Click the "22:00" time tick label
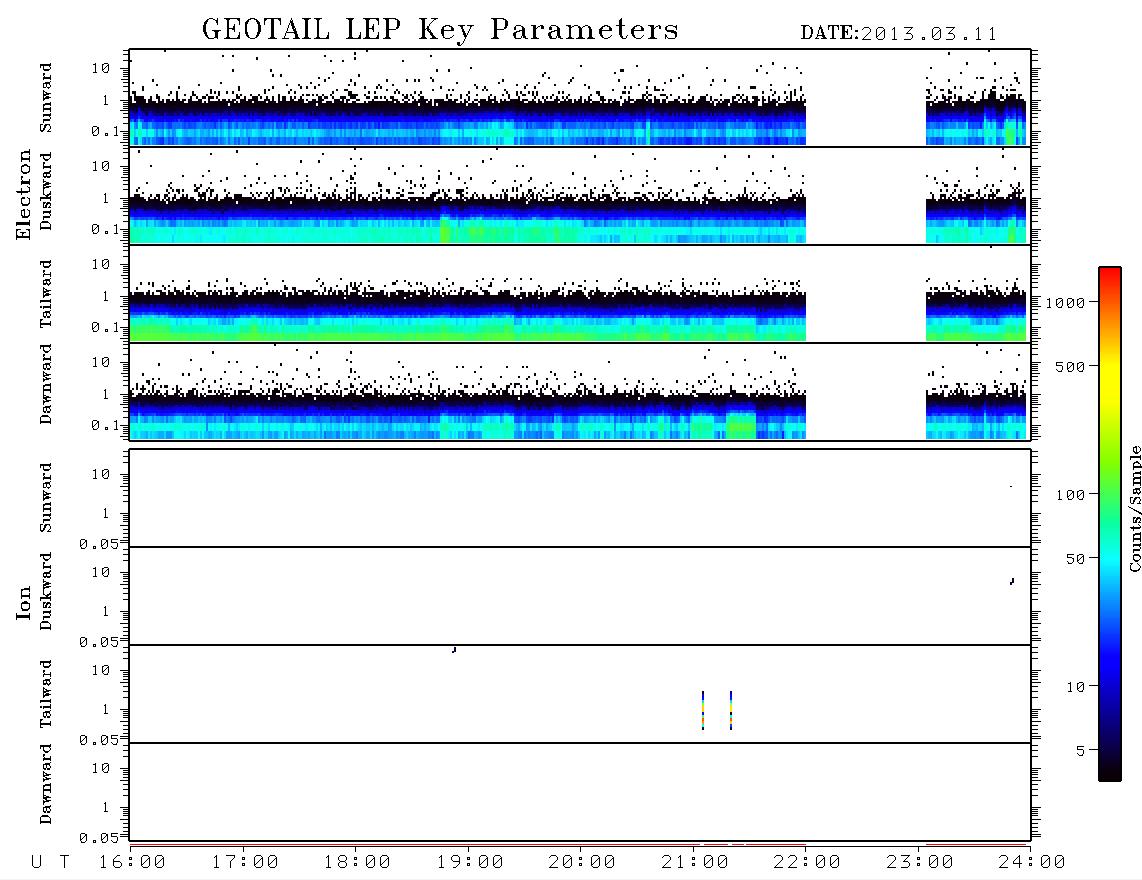The width and height of the screenshot is (1142, 880). point(807,863)
